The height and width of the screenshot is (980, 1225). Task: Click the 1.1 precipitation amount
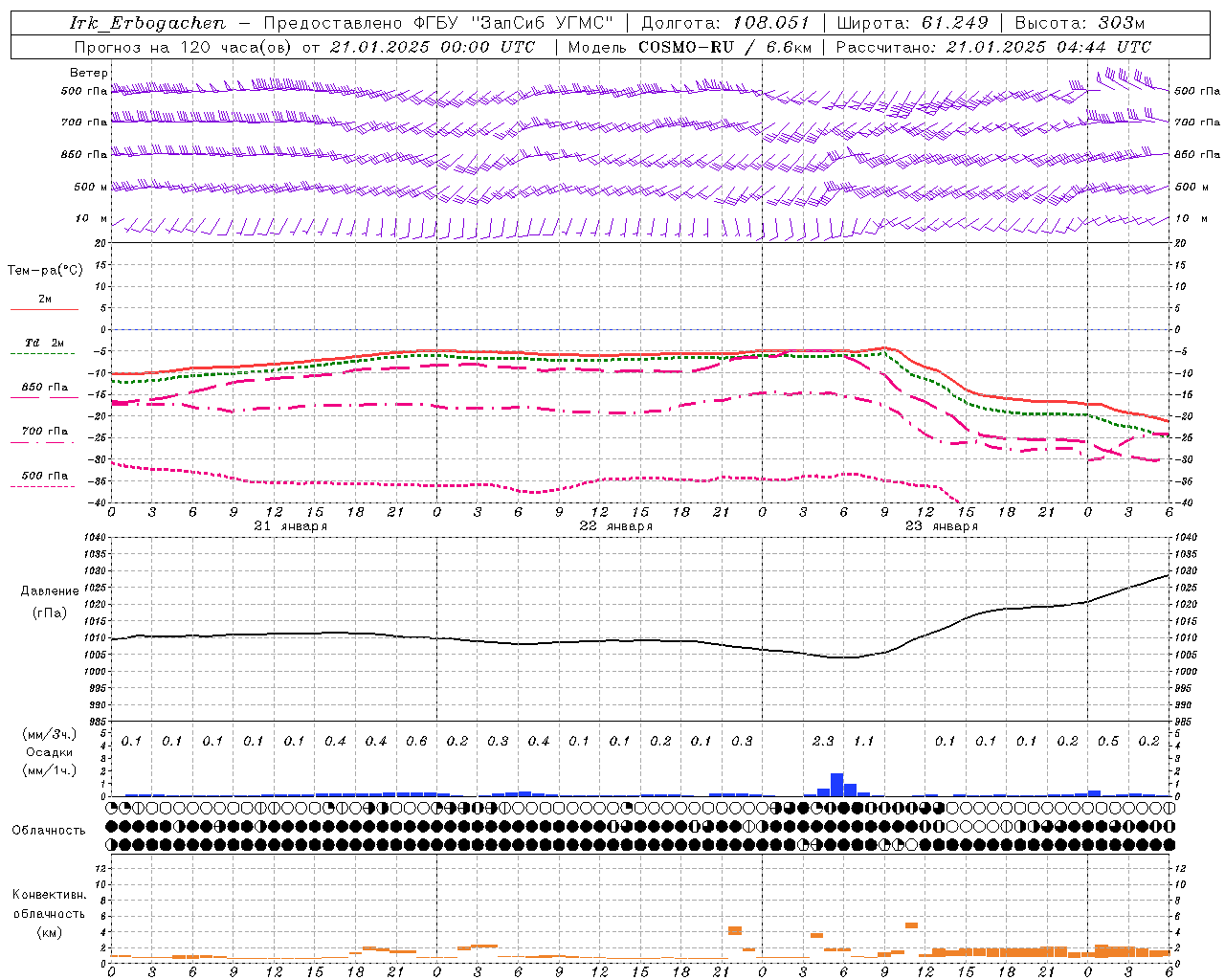point(863,742)
